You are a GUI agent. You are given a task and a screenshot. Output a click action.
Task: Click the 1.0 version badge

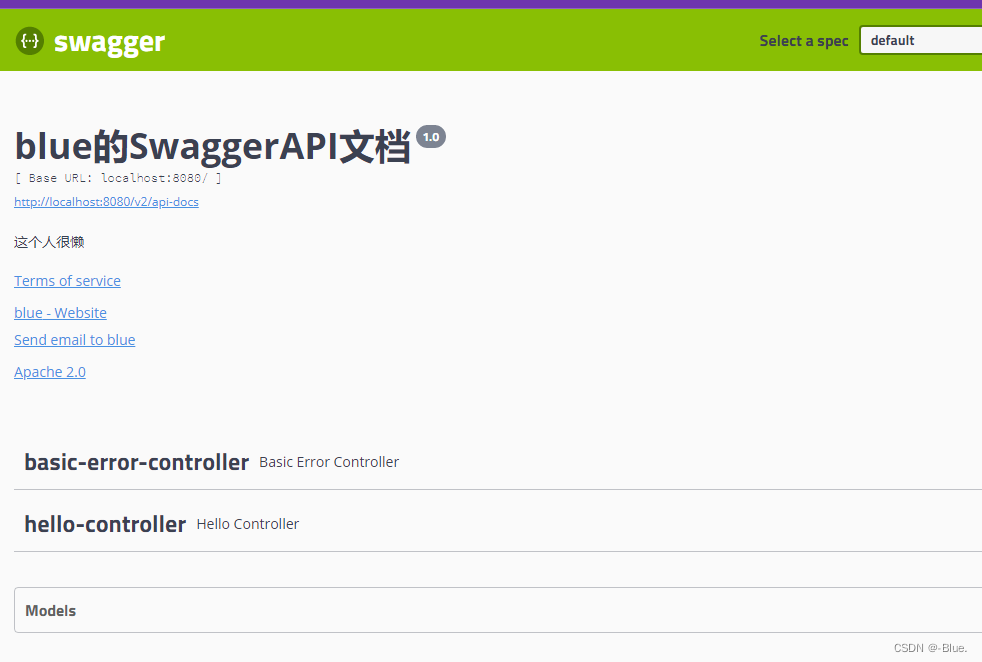coord(431,137)
